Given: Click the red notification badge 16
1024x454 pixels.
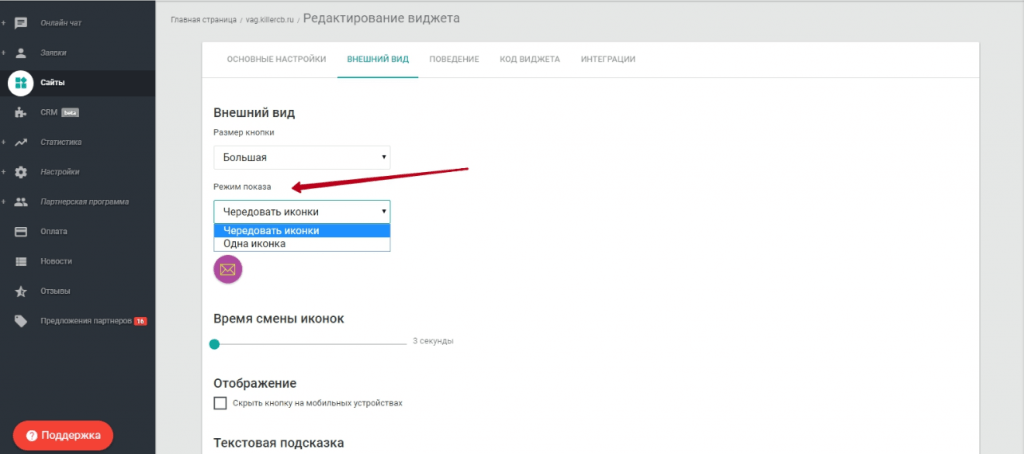Looking at the screenshot, I should click(140, 321).
